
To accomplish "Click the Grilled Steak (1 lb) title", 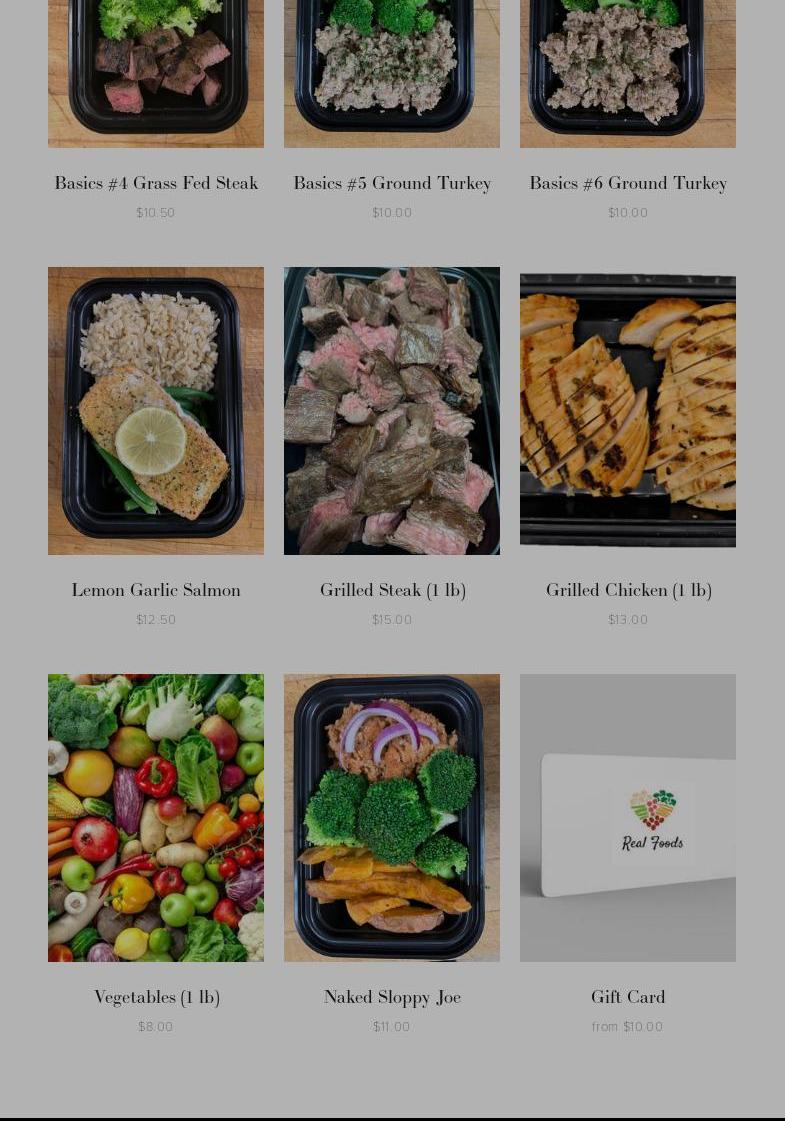I will (392, 590).
